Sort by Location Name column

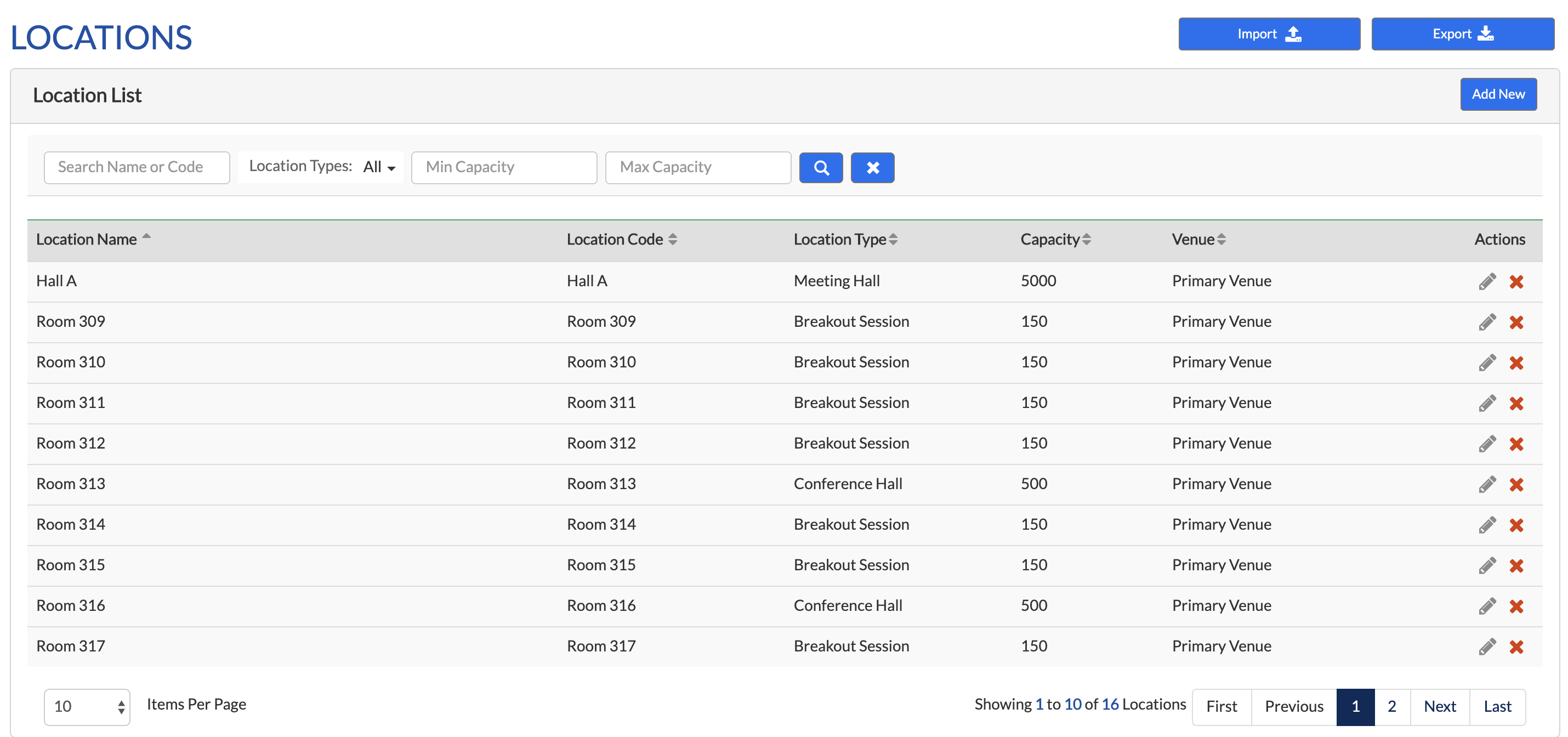[x=93, y=239]
